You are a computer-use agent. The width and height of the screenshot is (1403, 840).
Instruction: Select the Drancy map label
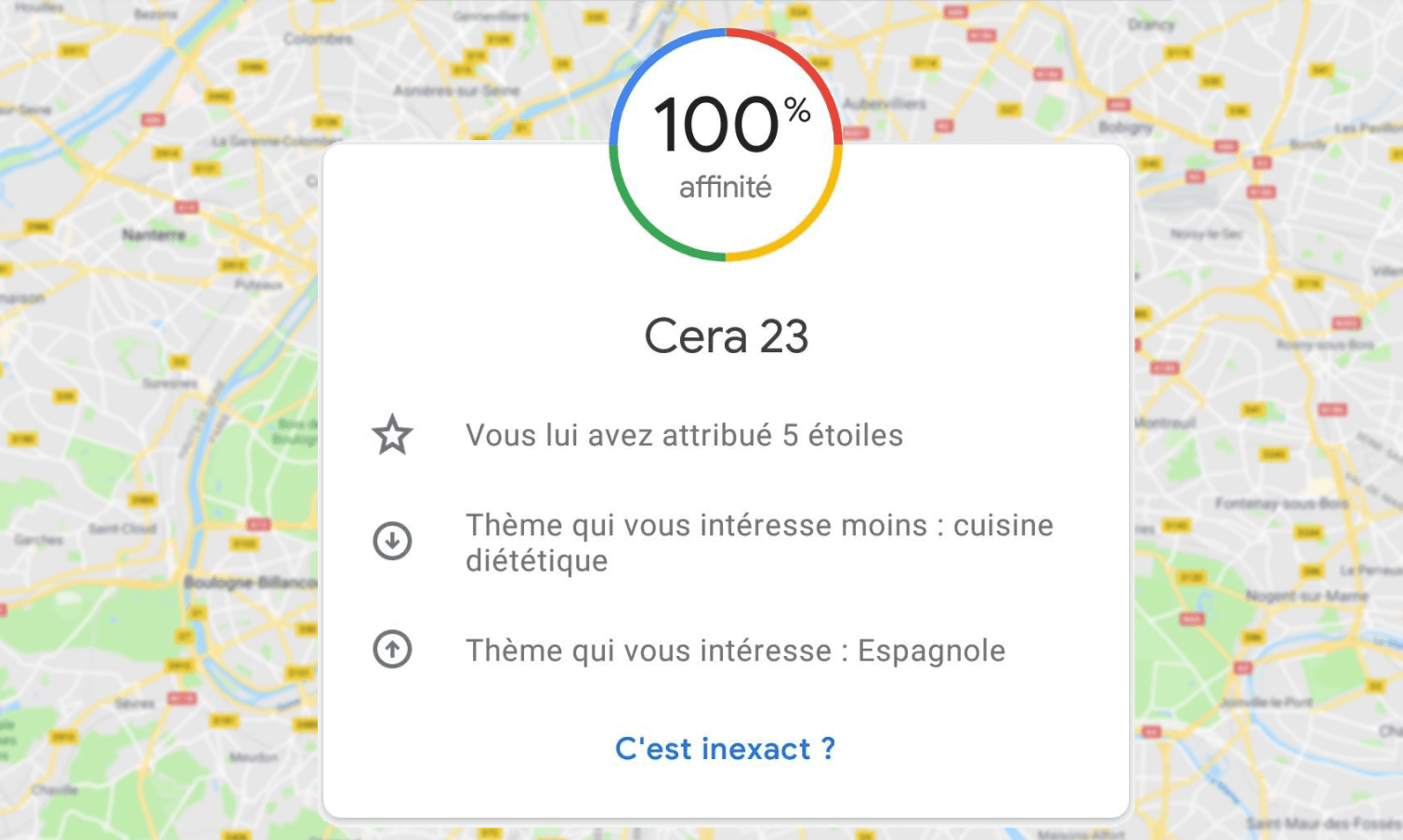coord(1151,24)
